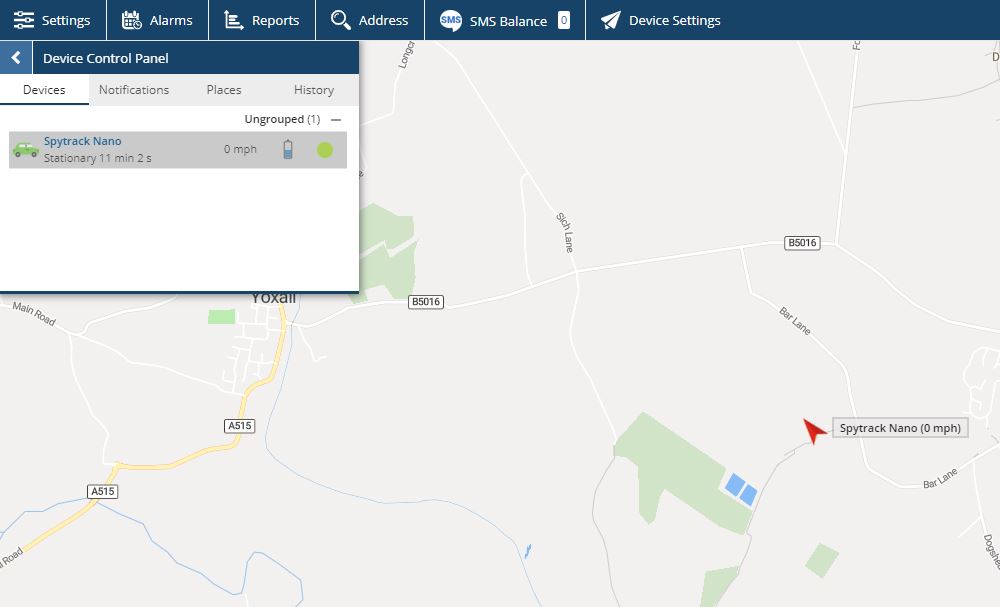The height and width of the screenshot is (607, 1000).
Task: Click the red arrow device marker on map
Action: tap(813, 430)
